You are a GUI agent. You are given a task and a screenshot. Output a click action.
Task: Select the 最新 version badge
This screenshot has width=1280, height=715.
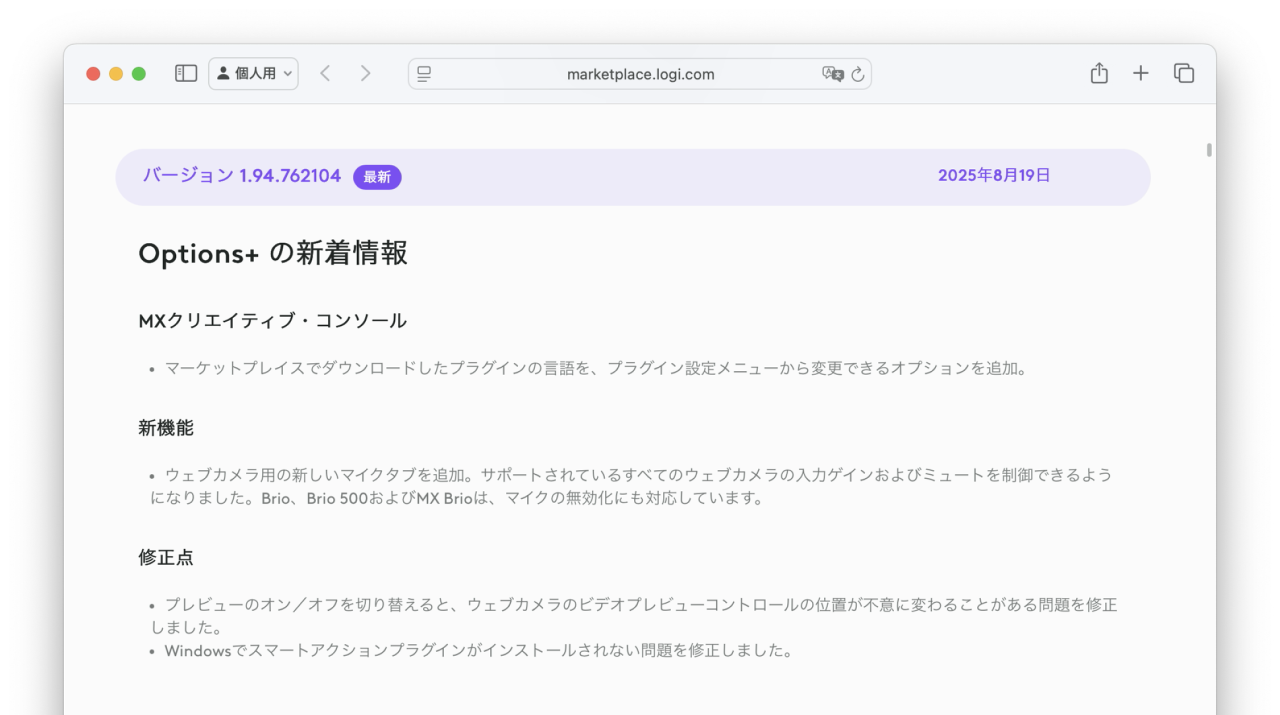[x=377, y=176]
